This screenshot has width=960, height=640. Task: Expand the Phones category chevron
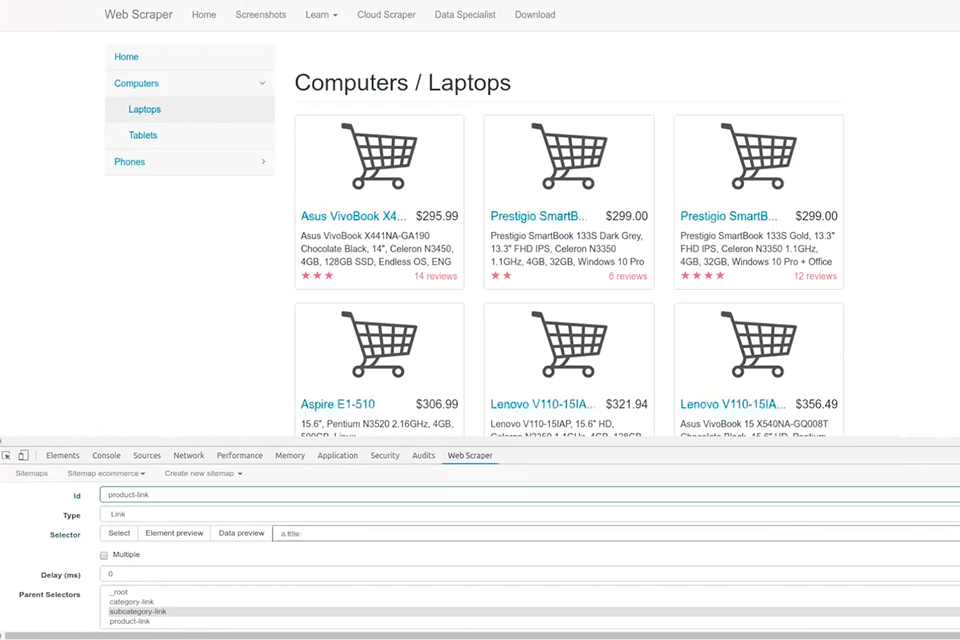(x=263, y=162)
